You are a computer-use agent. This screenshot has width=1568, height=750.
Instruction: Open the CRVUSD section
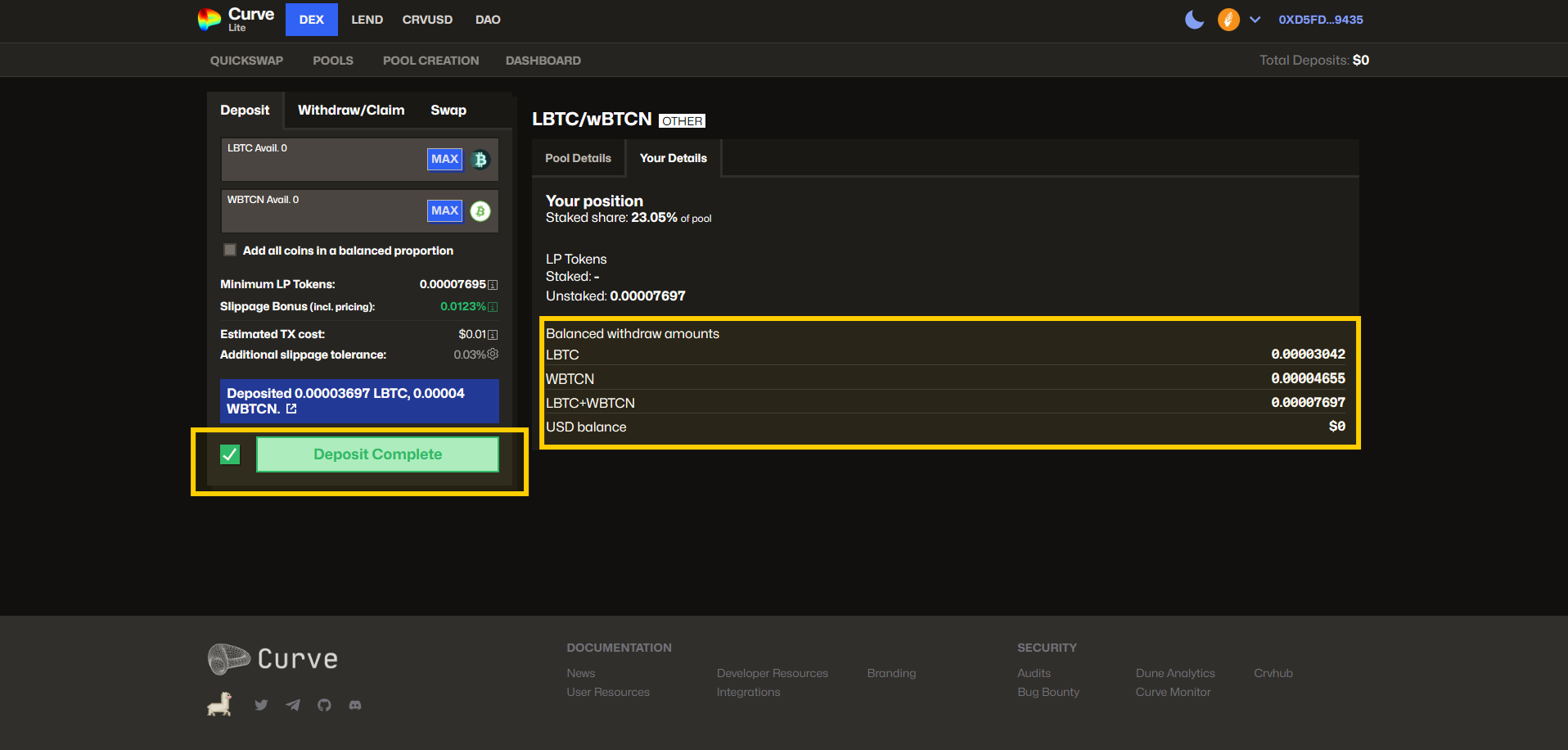click(x=427, y=20)
